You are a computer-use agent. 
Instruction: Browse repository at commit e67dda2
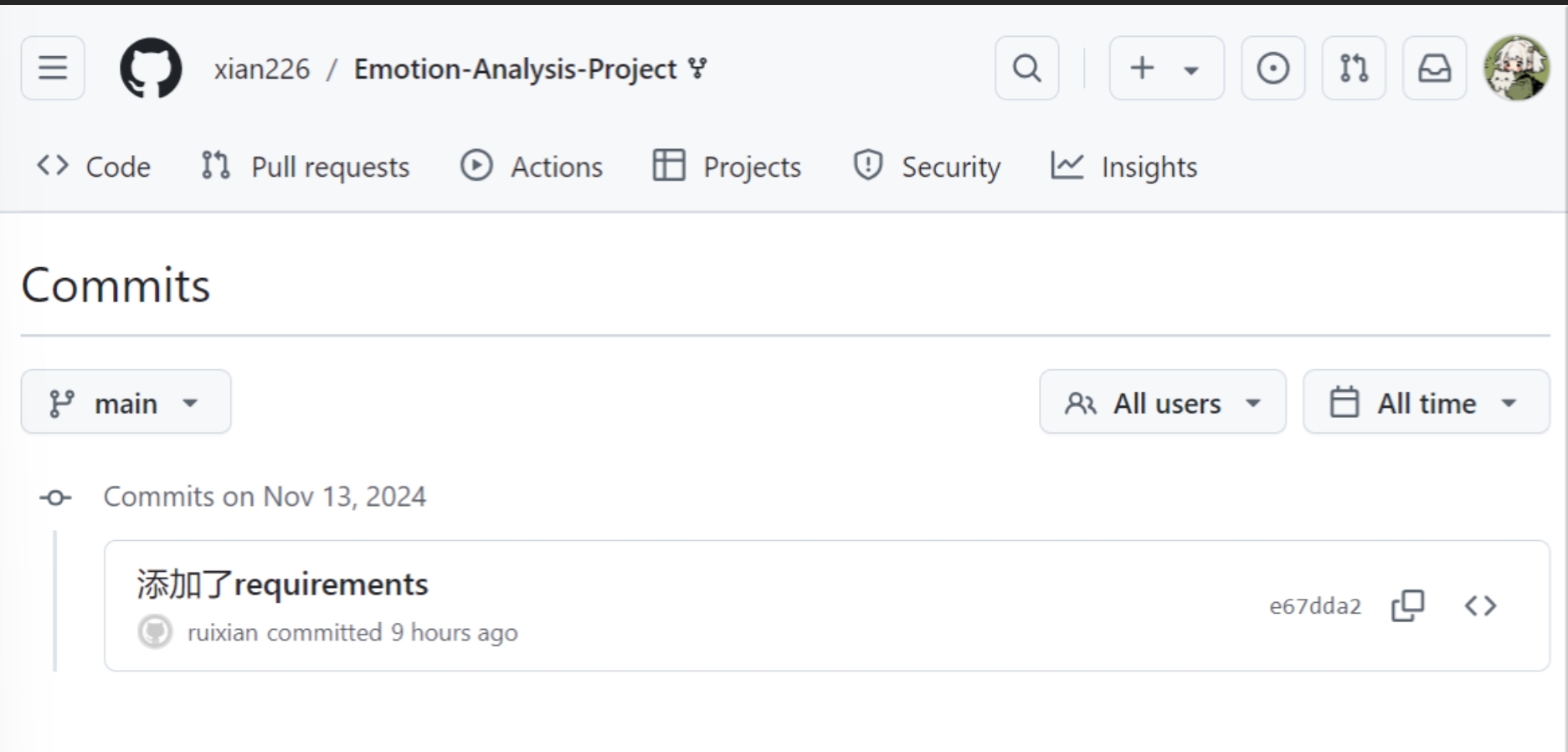(x=1480, y=605)
